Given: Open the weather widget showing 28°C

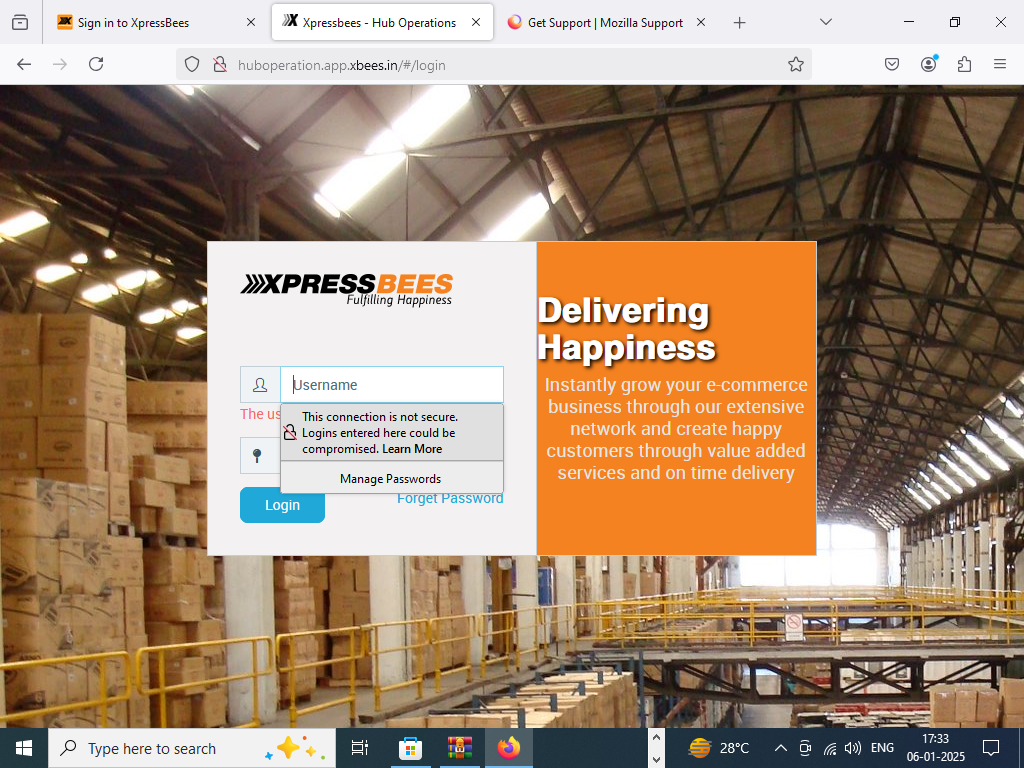Looking at the screenshot, I should coord(719,748).
